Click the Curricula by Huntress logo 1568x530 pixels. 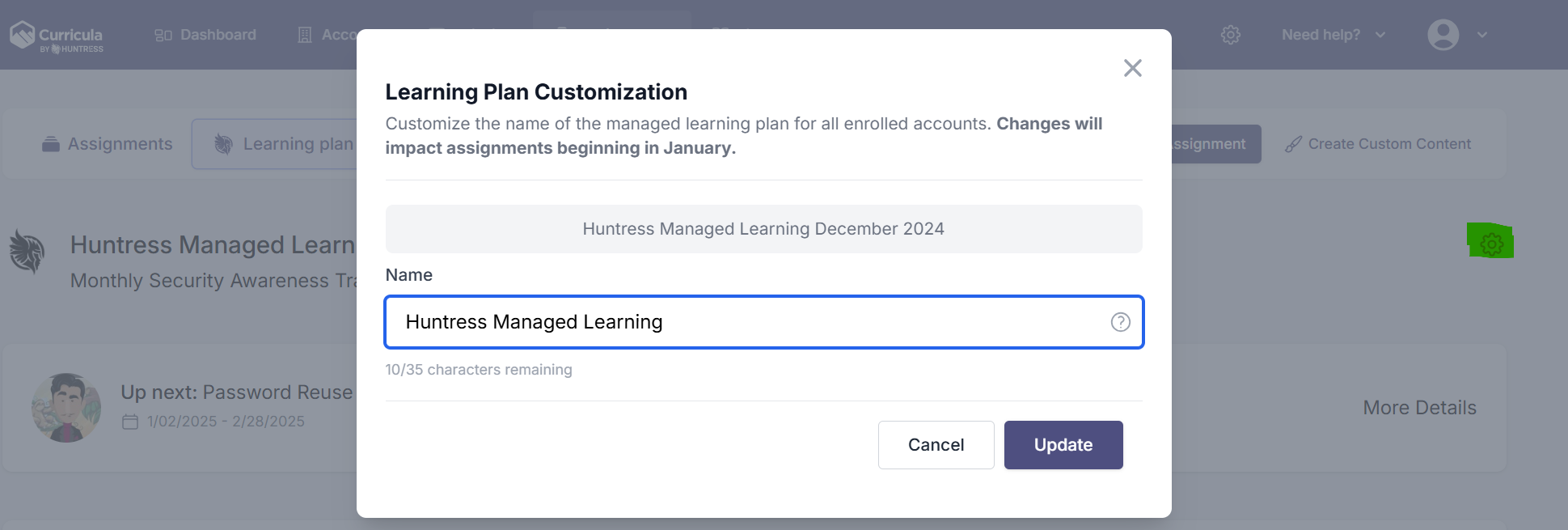pyautogui.click(x=57, y=36)
